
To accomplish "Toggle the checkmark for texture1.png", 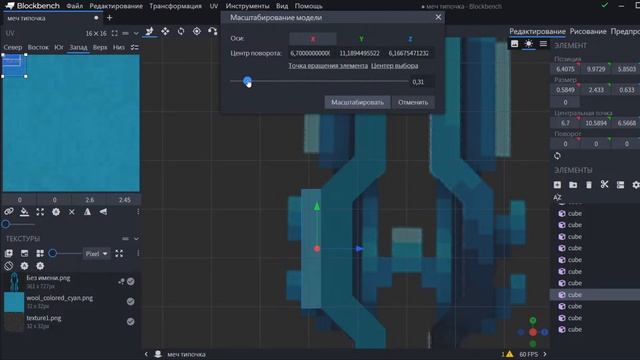I will click(x=131, y=322).
